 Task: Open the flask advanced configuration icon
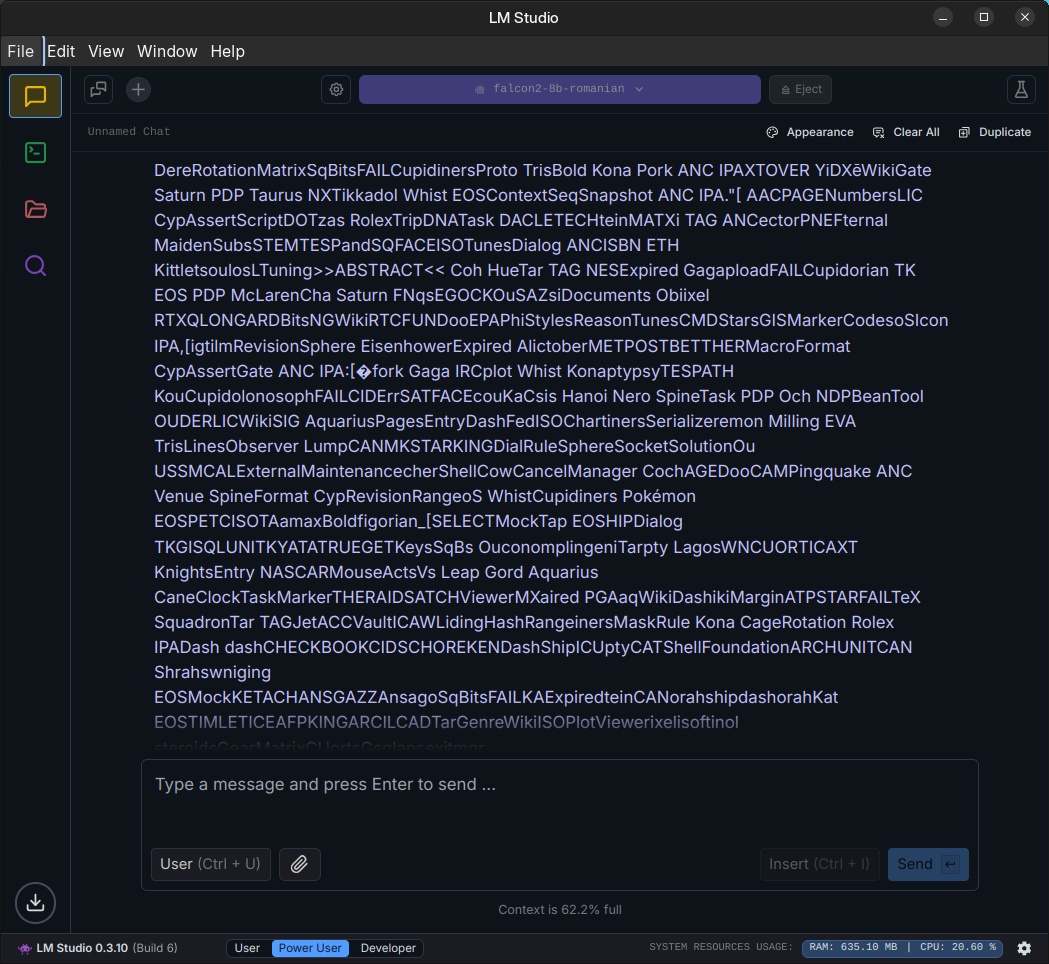click(1021, 89)
